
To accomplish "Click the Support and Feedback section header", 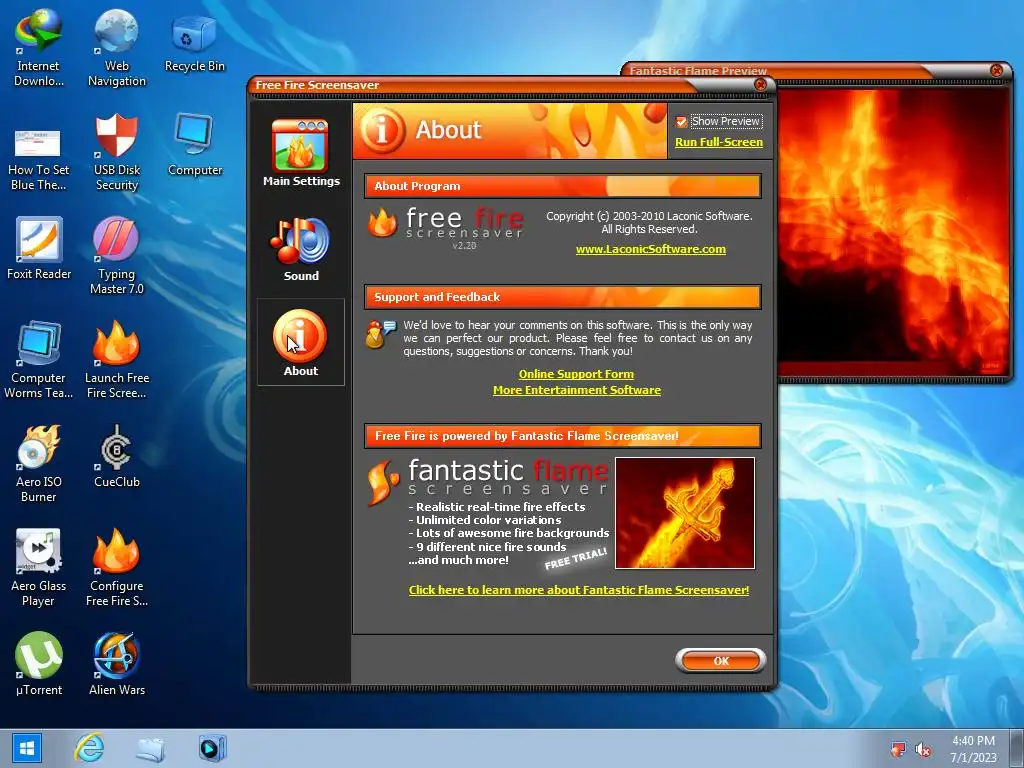I will (562, 297).
